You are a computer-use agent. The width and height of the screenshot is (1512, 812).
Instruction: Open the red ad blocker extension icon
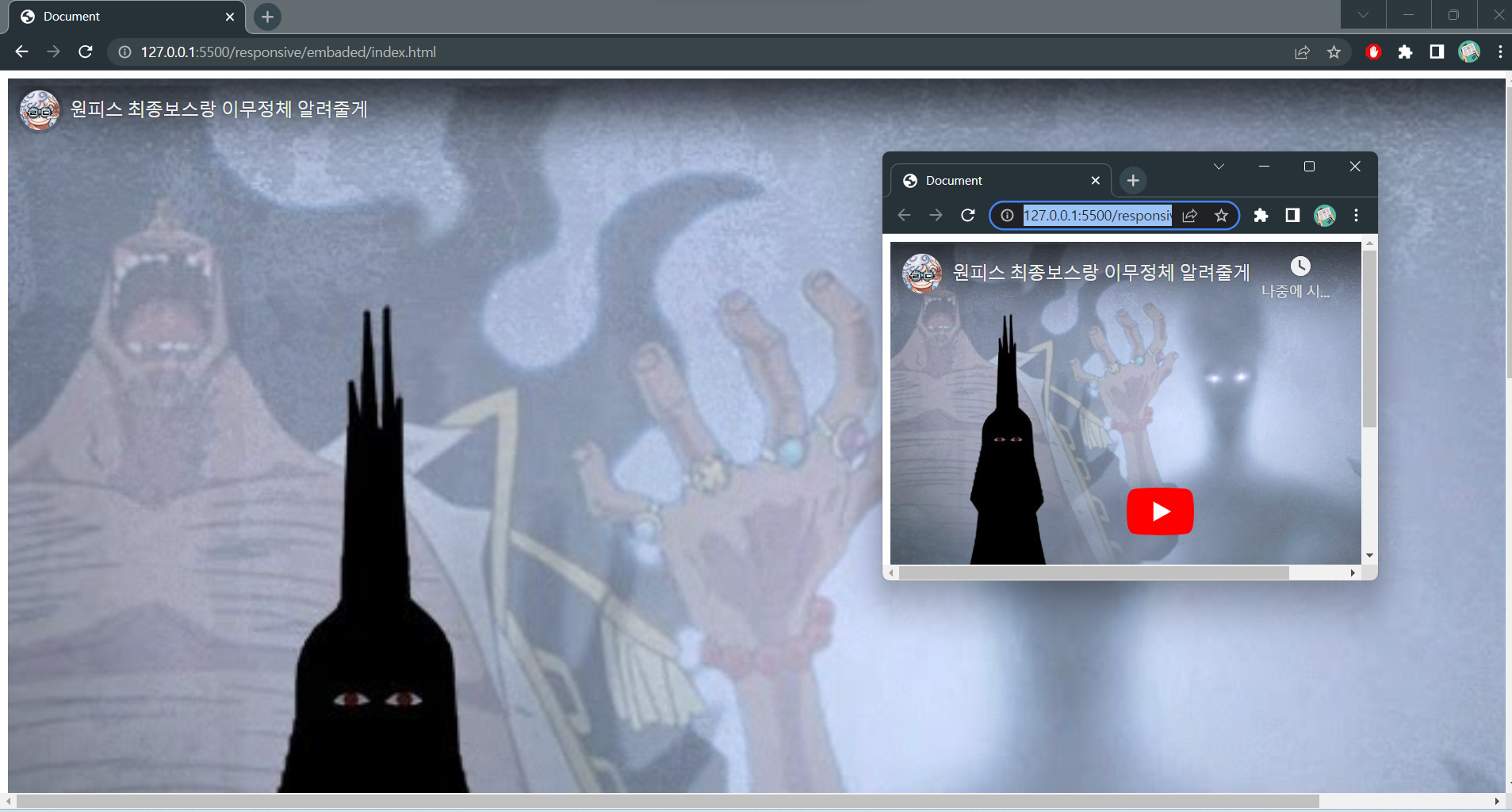pos(1374,52)
